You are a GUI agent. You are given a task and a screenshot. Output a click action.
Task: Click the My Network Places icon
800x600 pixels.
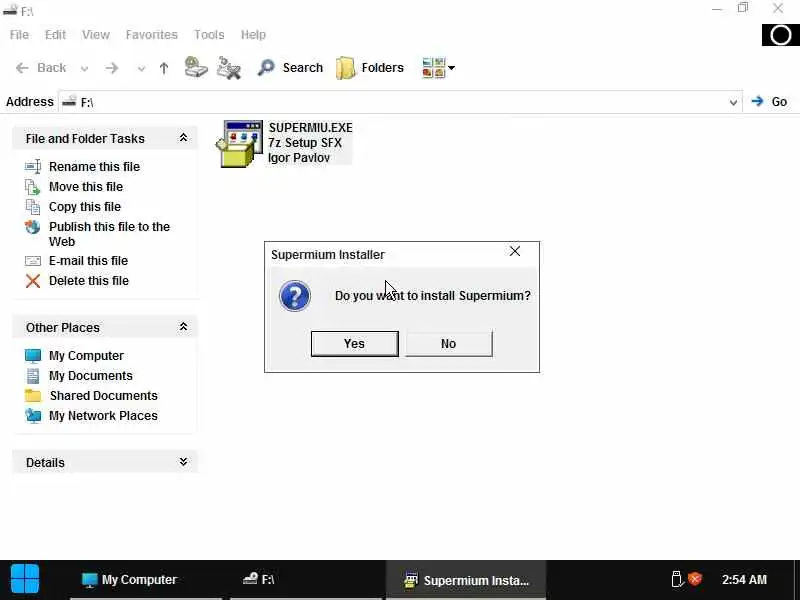coord(33,416)
